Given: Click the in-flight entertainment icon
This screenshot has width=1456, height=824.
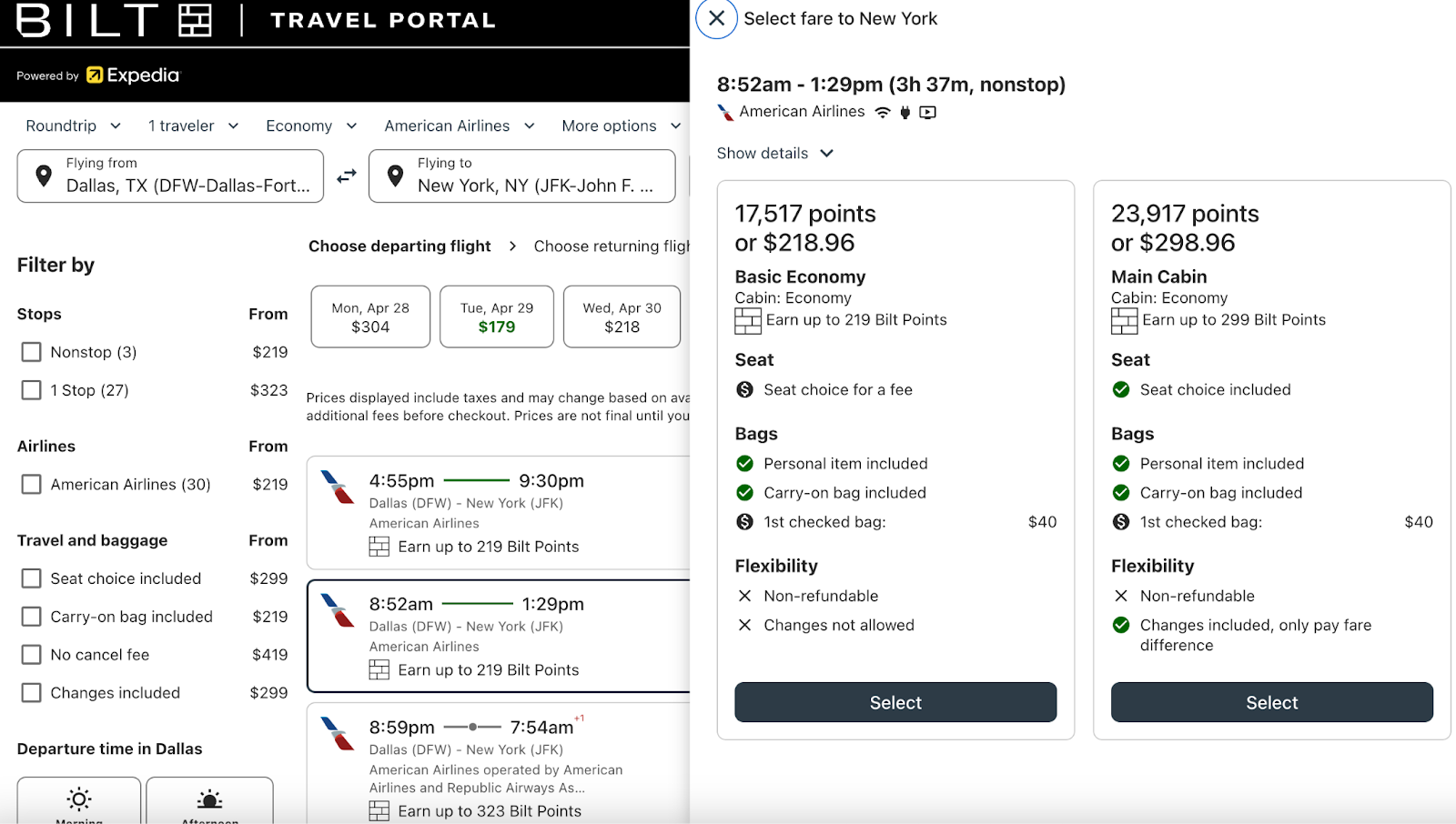Looking at the screenshot, I should point(927,113).
